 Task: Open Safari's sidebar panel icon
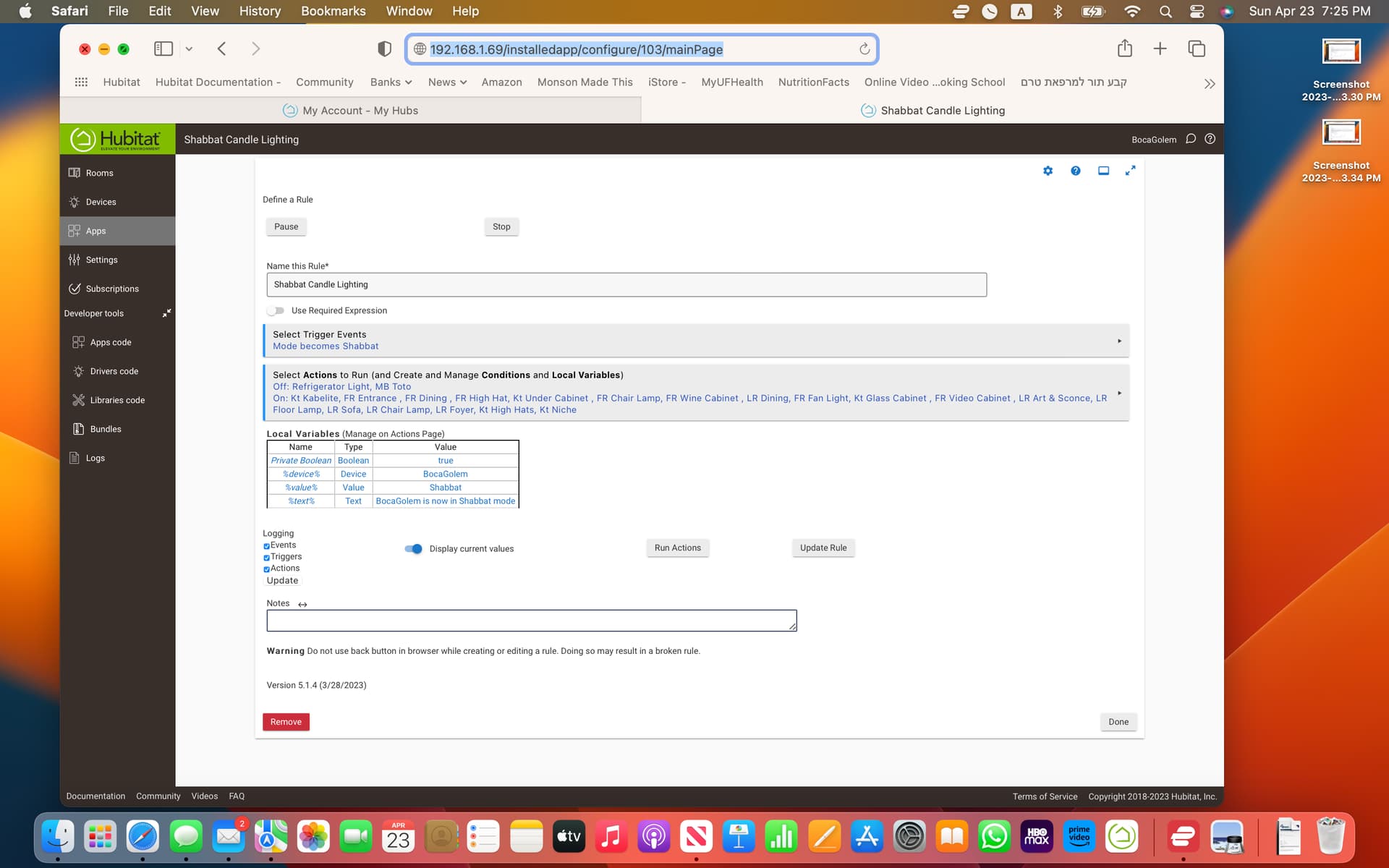click(x=163, y=48)
